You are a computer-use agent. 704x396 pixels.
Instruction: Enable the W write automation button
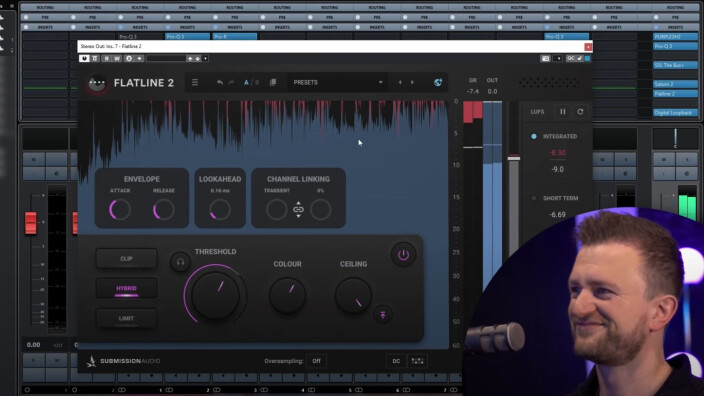[117, 58]
